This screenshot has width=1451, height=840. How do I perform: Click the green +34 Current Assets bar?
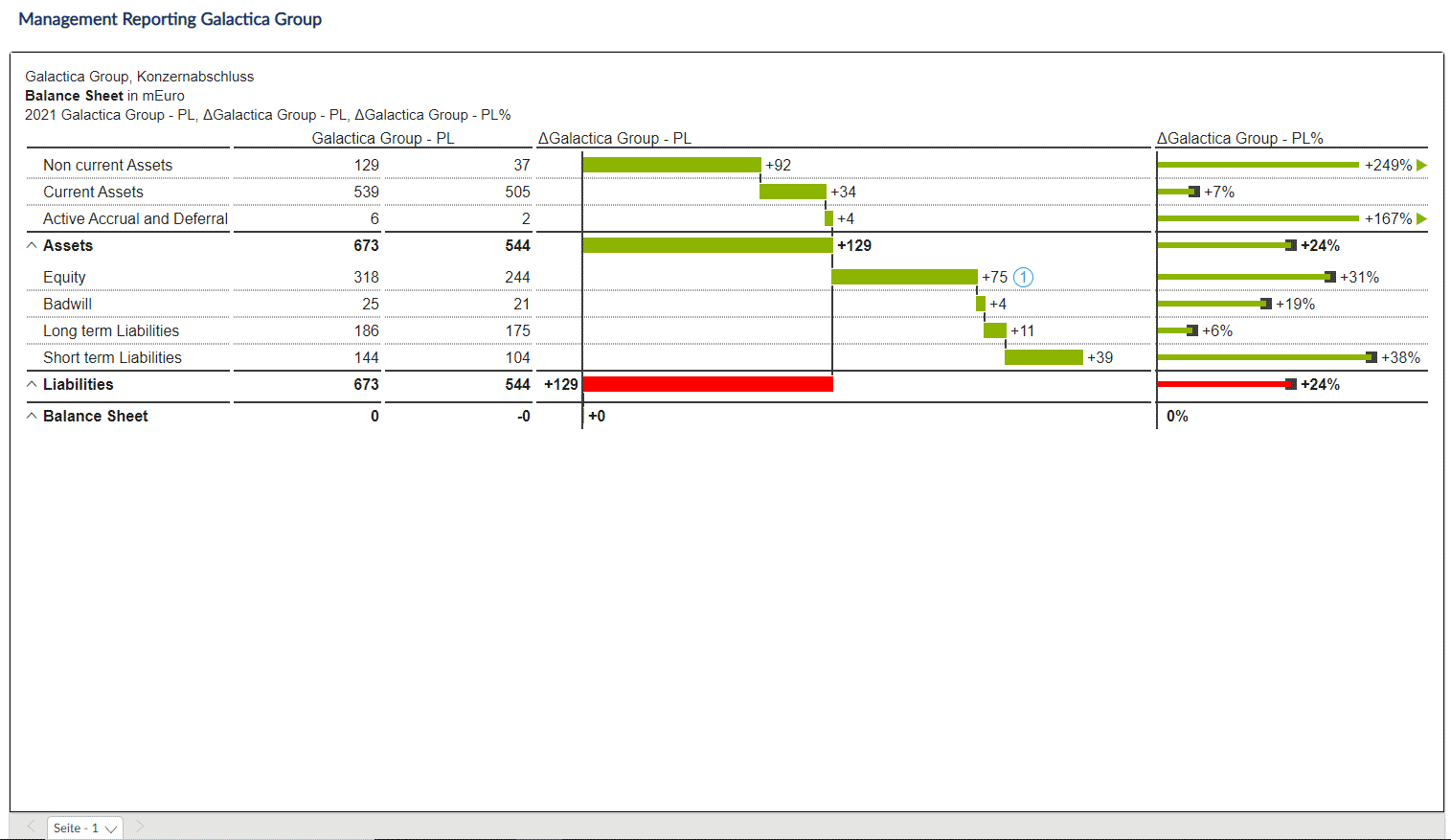pos(793,192)
